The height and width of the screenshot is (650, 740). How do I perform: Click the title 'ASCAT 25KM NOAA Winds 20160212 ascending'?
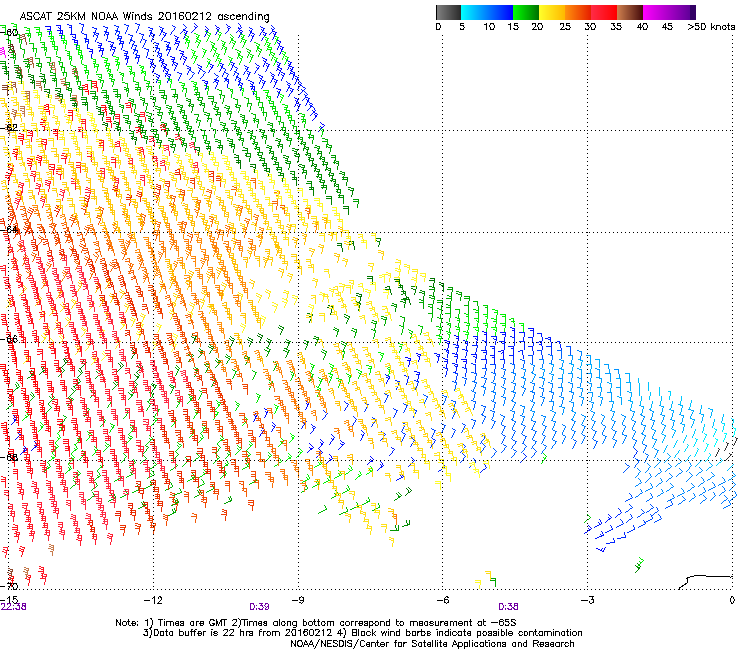tap(144, 17)
